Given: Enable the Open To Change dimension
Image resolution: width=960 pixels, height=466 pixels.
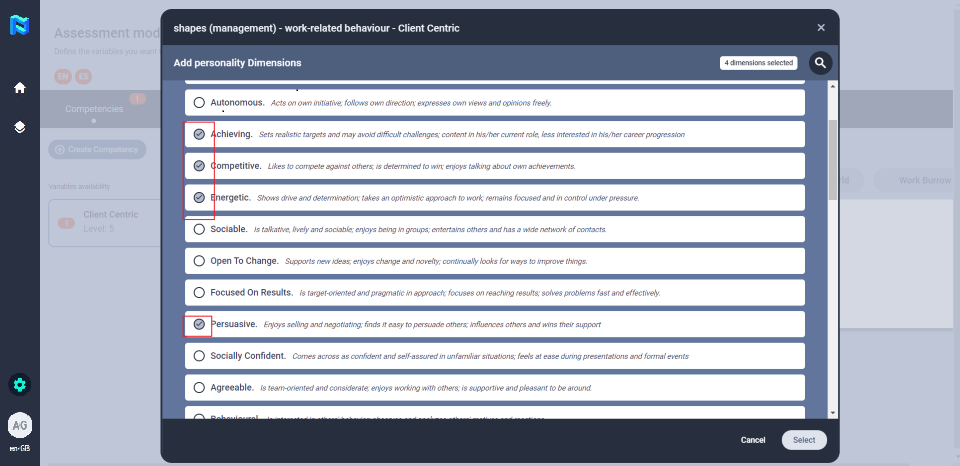Looking at the screenshot, I should [x=199, y=261].
